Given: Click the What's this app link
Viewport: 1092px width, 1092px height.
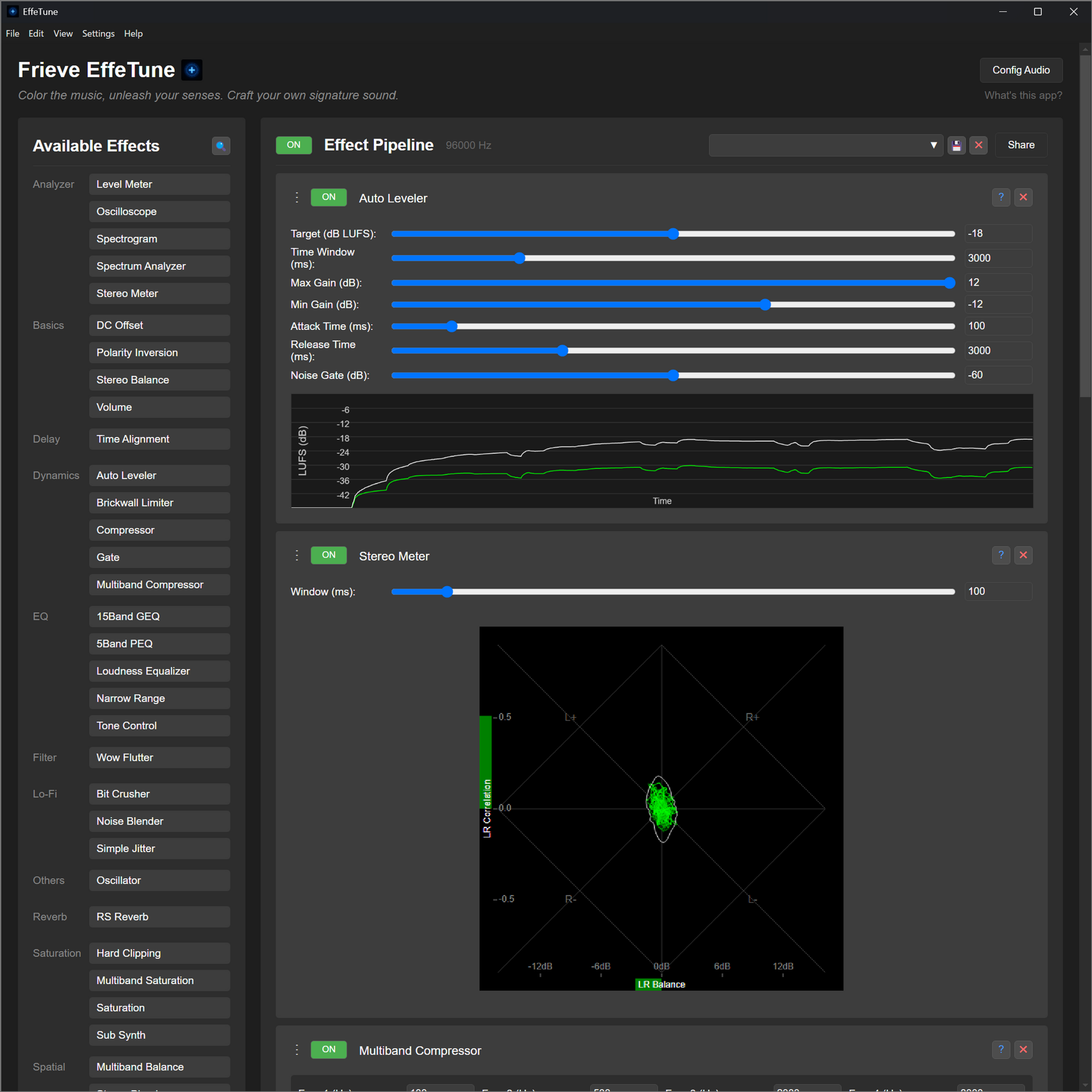Looking at the screenshot, I should (x=1023, y=96).
